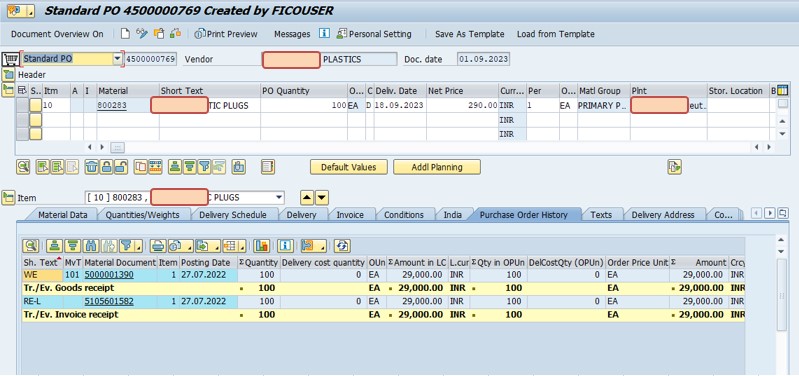The width and height of the screenshot is (799, 376).
Task: Click the trash can Delete item icon
Action: (92, 167)
